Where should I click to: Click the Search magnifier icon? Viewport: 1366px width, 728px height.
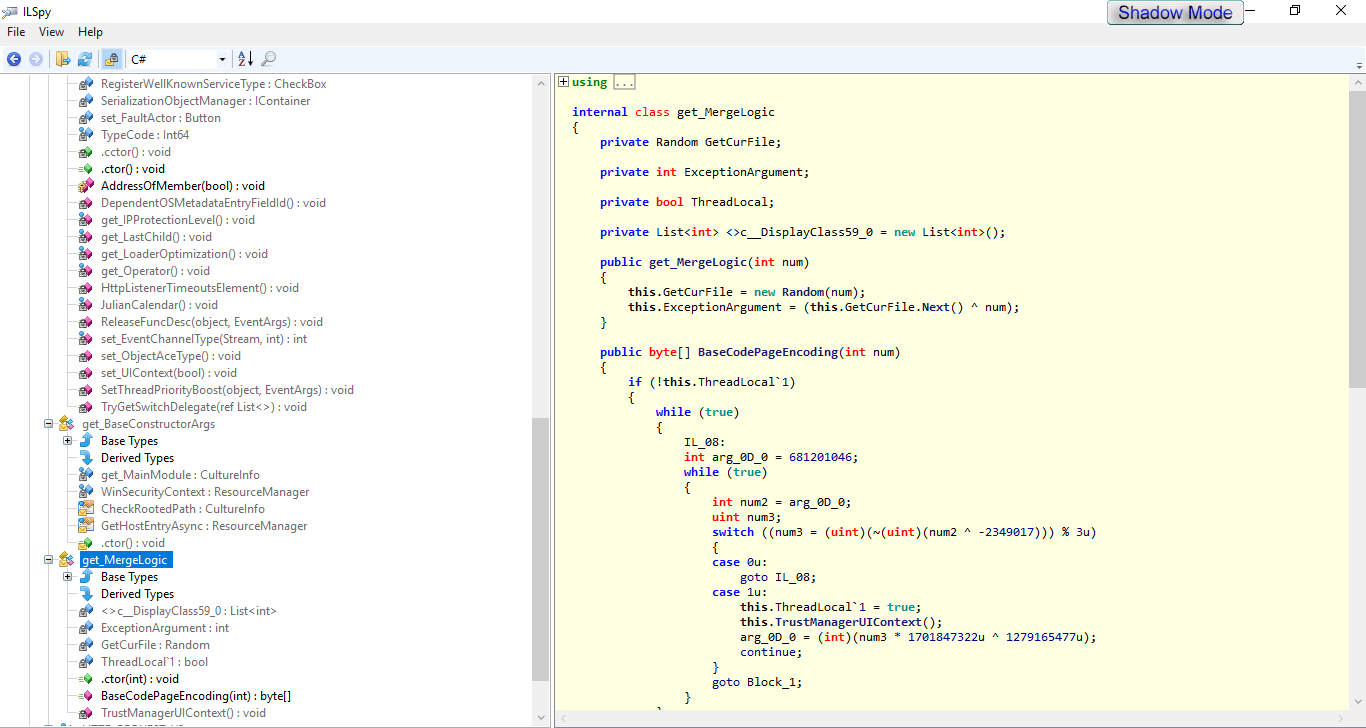[x=269, y=59]
